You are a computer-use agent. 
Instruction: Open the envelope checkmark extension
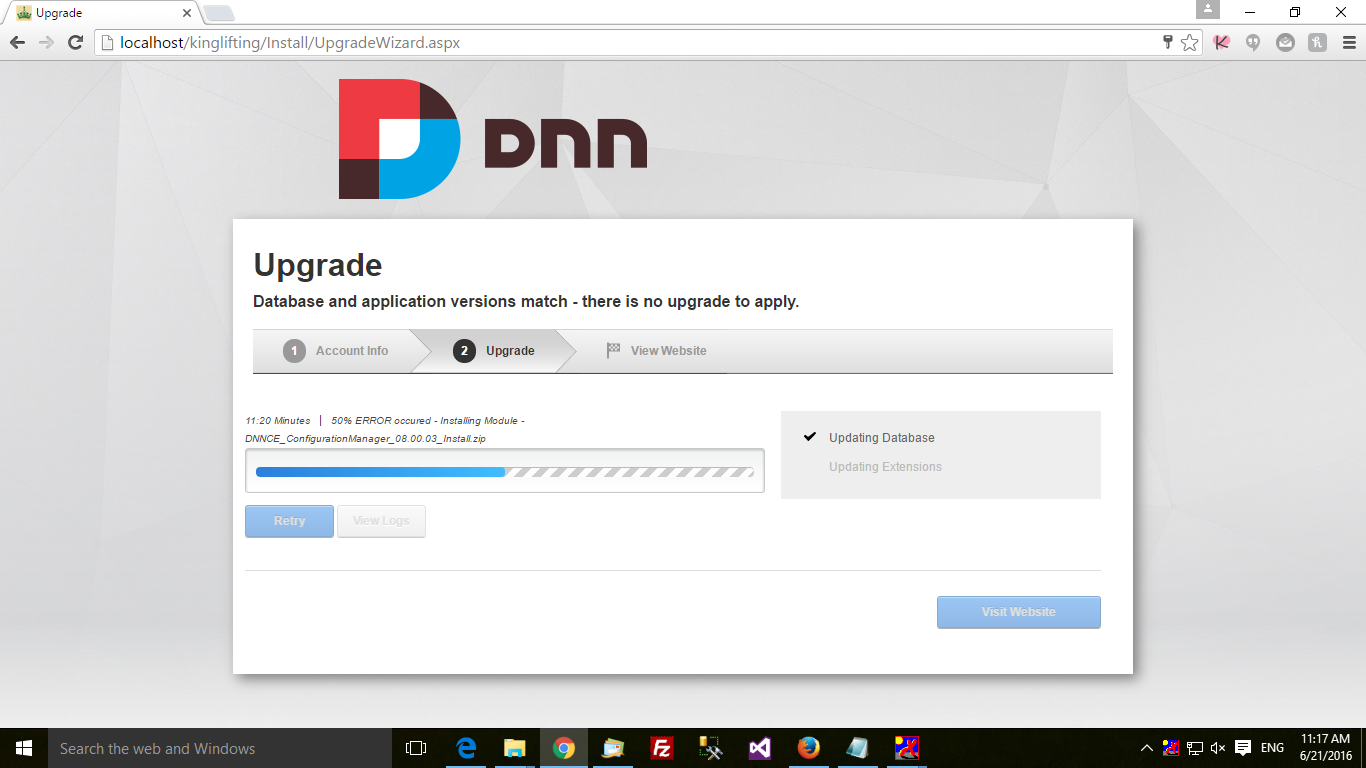tap(1285, 43)
